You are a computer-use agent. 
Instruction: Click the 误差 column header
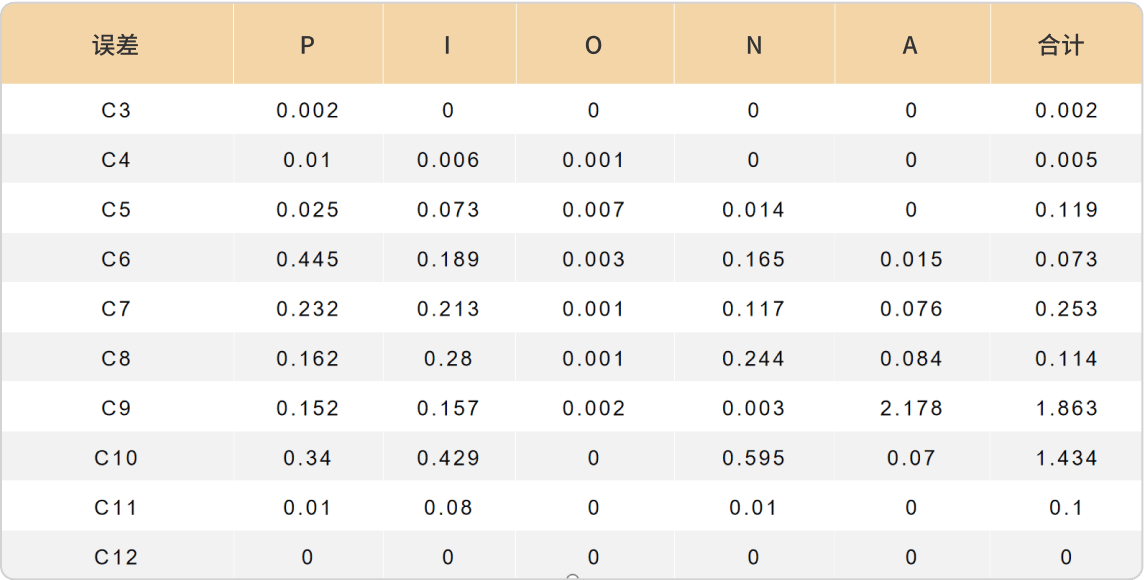116,45
